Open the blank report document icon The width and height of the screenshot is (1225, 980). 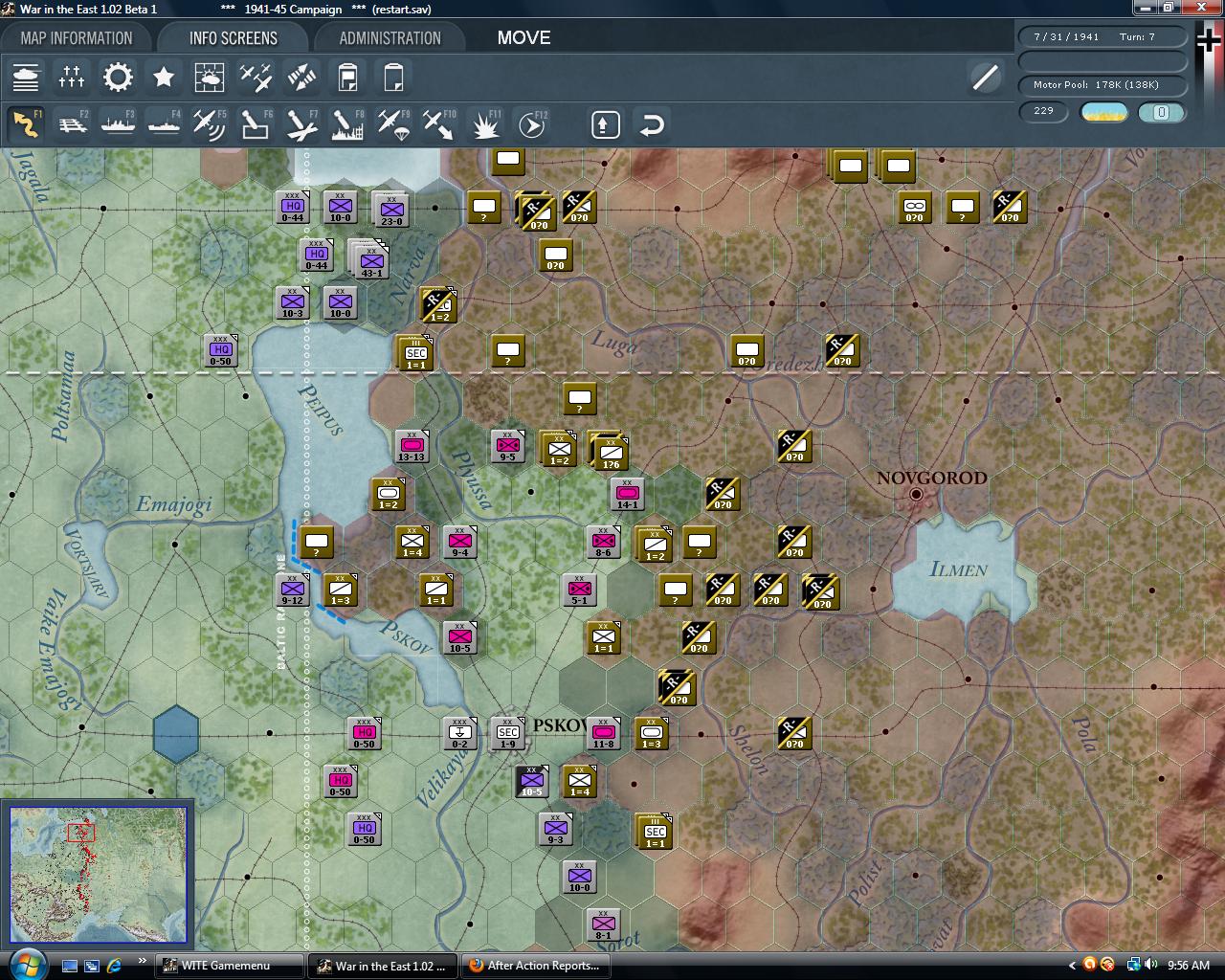point(393,77)
